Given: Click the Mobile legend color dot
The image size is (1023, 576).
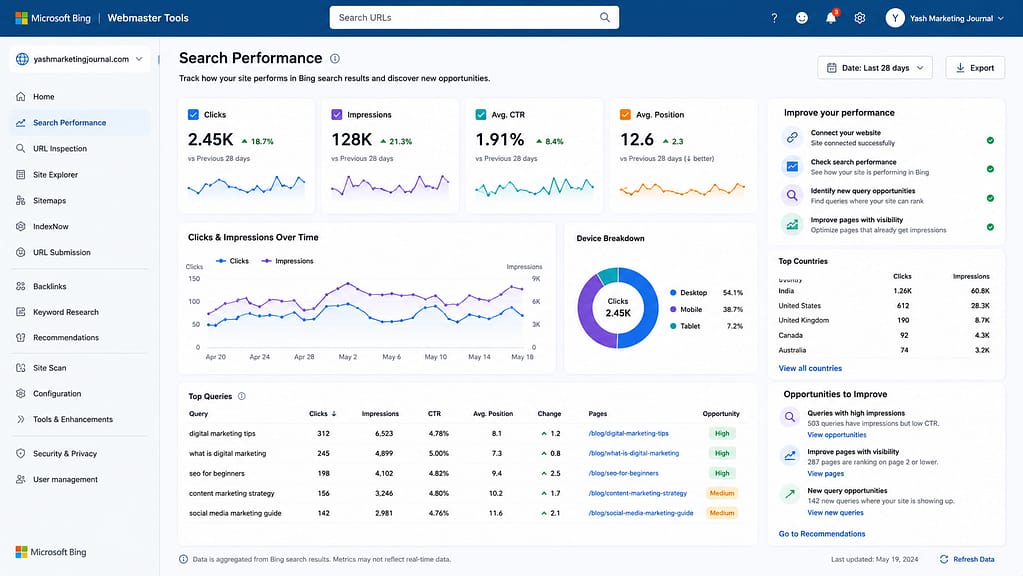Looking at the screenshot, I should (673, 310).
